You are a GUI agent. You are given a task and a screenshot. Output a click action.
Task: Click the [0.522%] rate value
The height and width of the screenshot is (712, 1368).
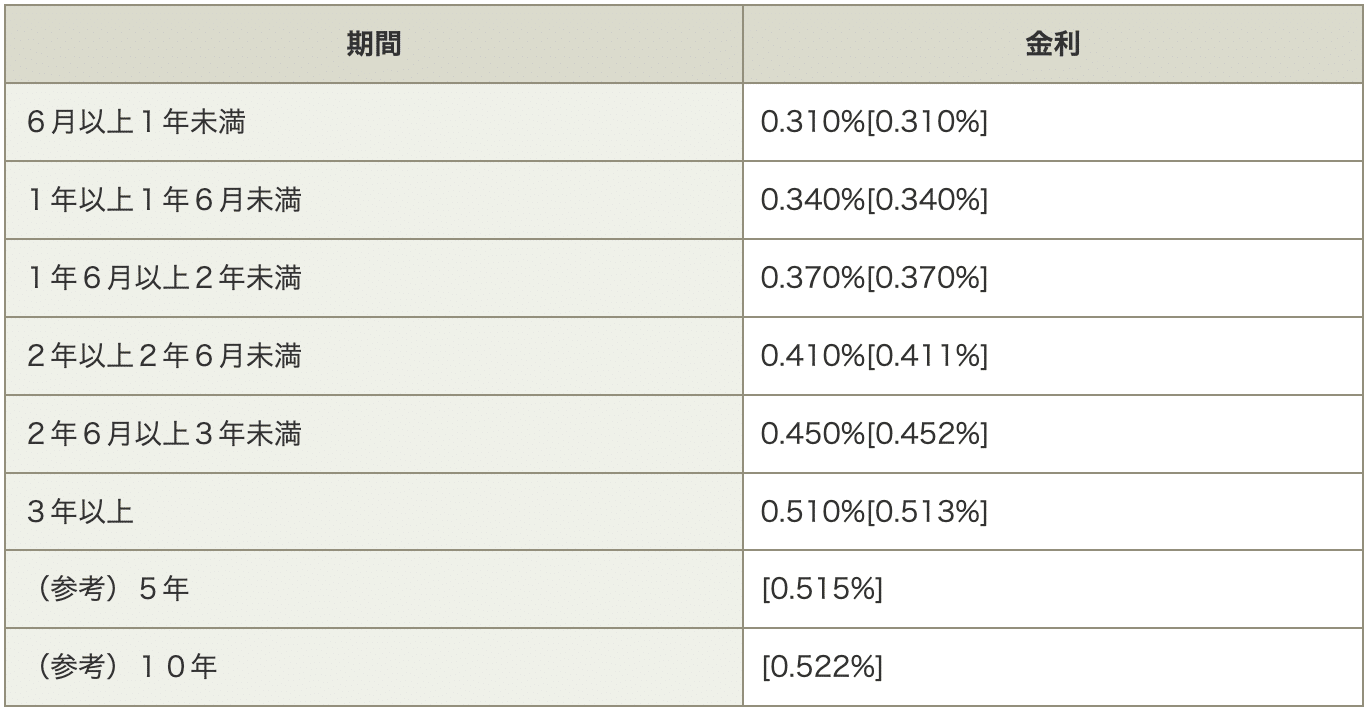pyautogui.click(x=822, y=667)
